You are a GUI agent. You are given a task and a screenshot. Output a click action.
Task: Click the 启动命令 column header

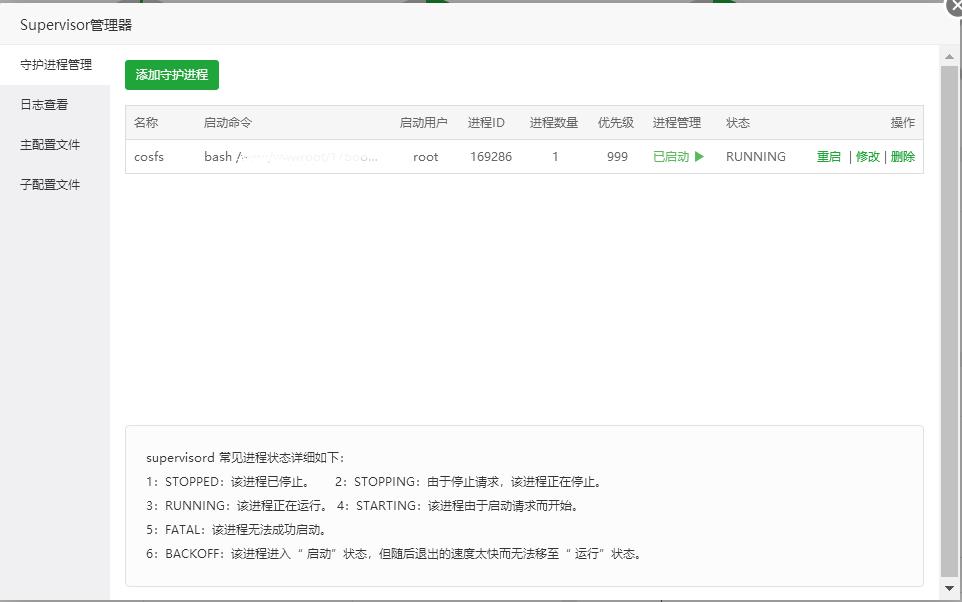[228, 123]
